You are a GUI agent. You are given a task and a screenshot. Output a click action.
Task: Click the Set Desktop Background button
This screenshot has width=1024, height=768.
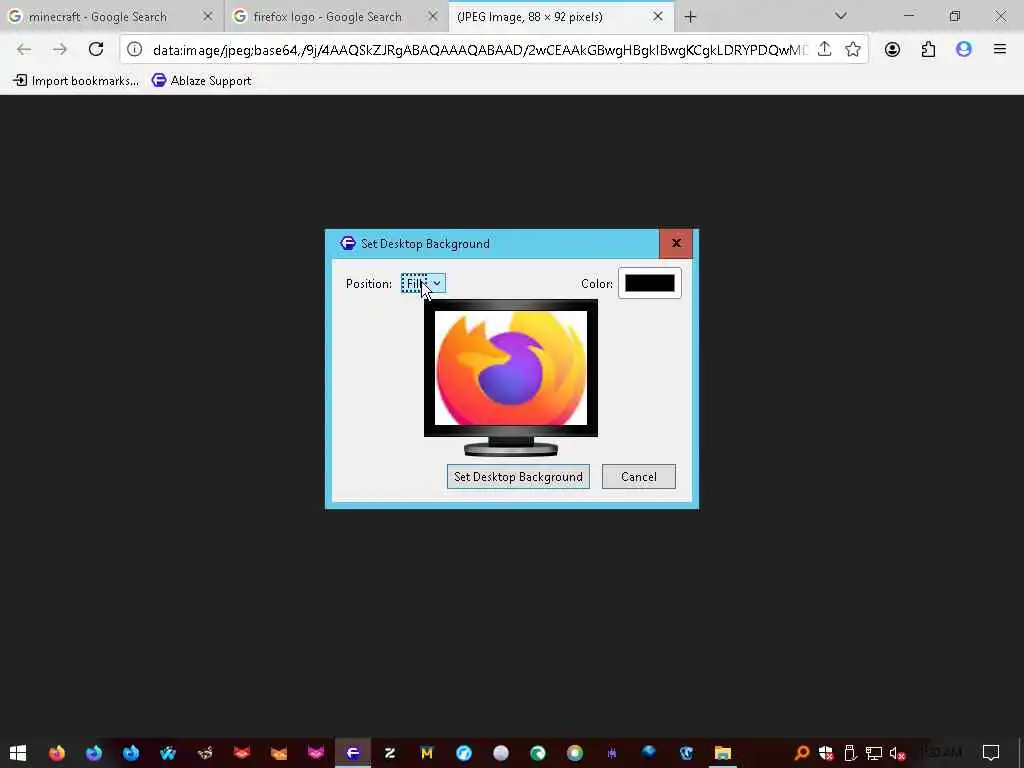click(x=518, y=477)
